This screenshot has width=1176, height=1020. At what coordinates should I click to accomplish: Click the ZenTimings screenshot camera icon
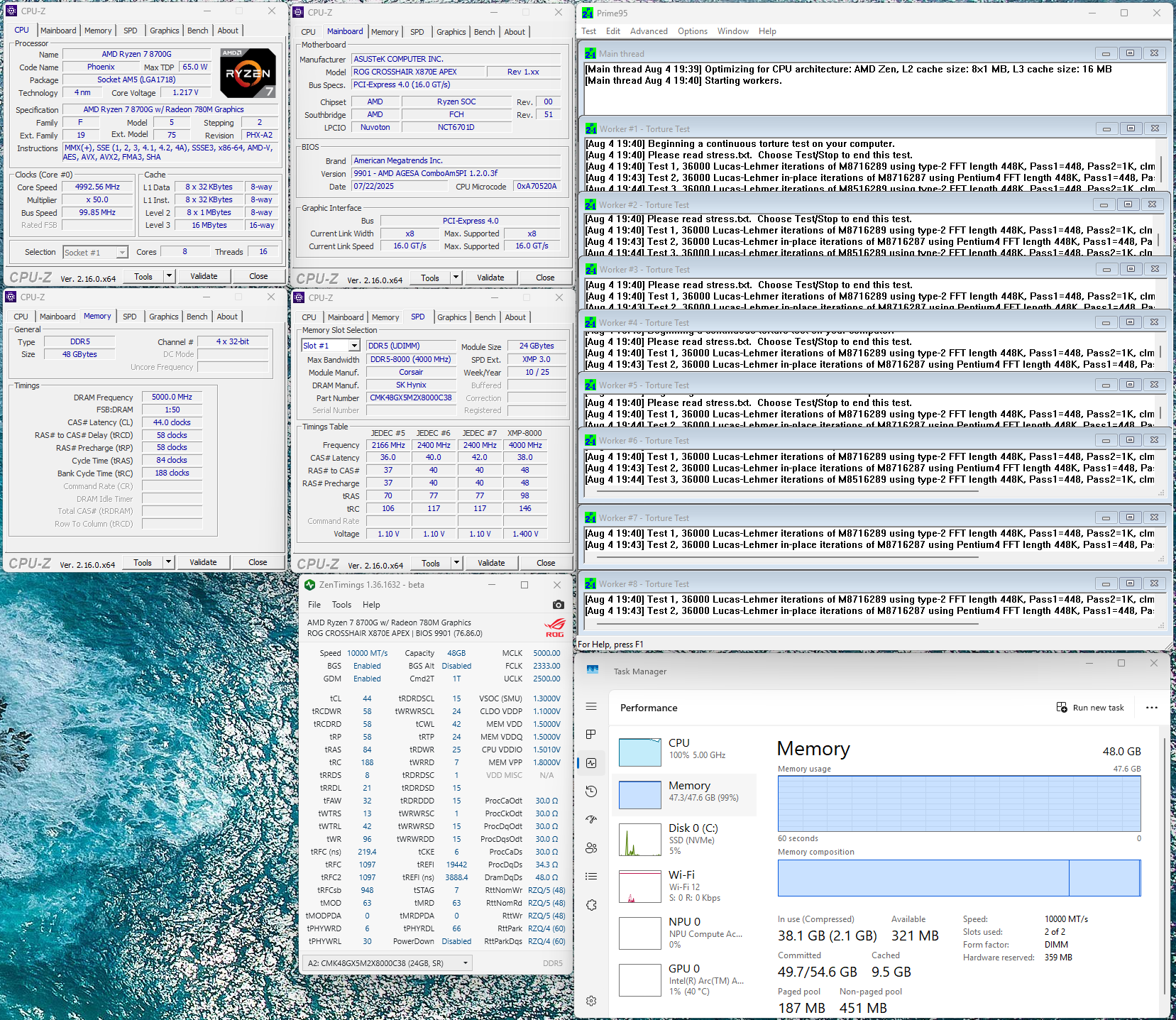coord(558,605)
